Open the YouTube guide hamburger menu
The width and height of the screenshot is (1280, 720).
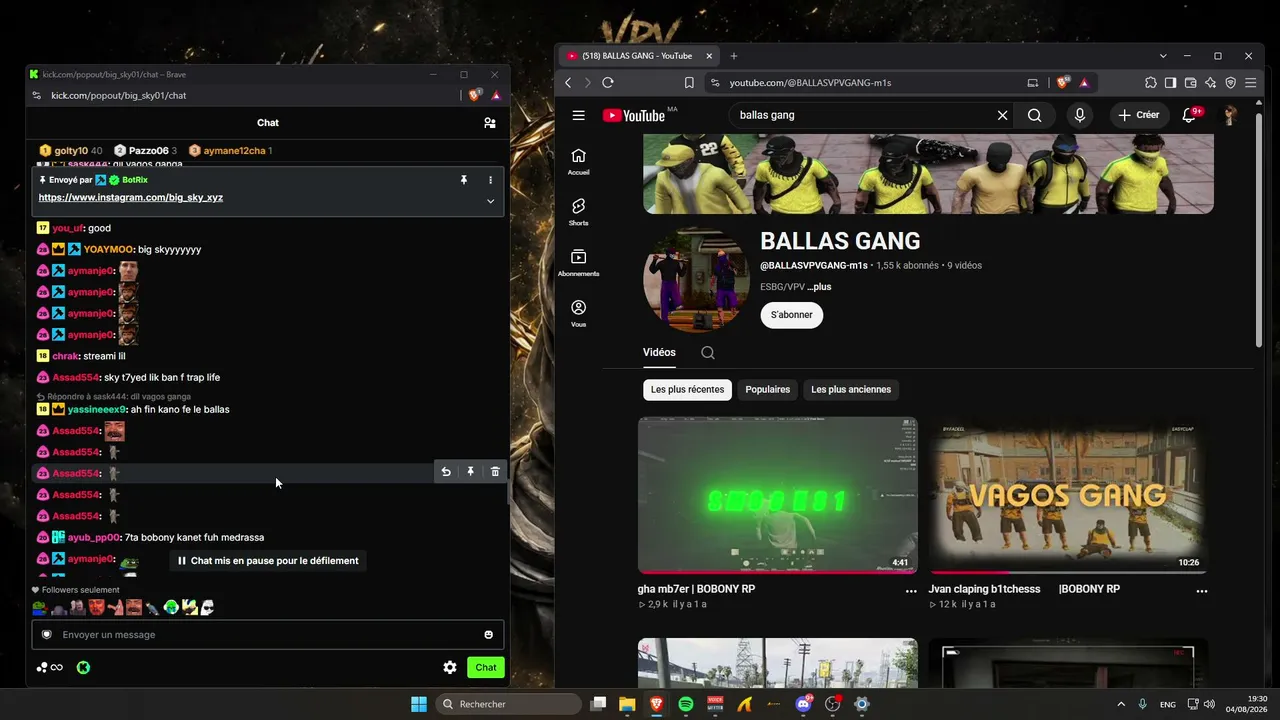click(578, 115)
